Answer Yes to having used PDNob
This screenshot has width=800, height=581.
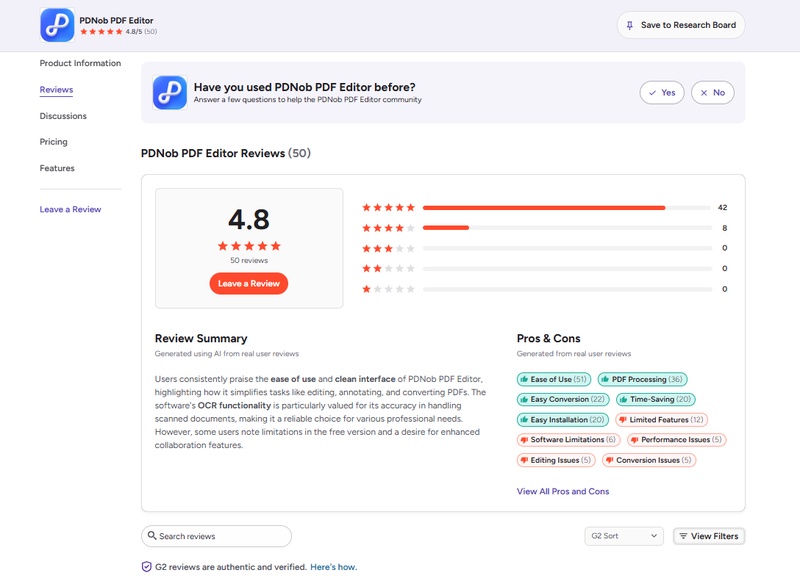coord(662,93)
